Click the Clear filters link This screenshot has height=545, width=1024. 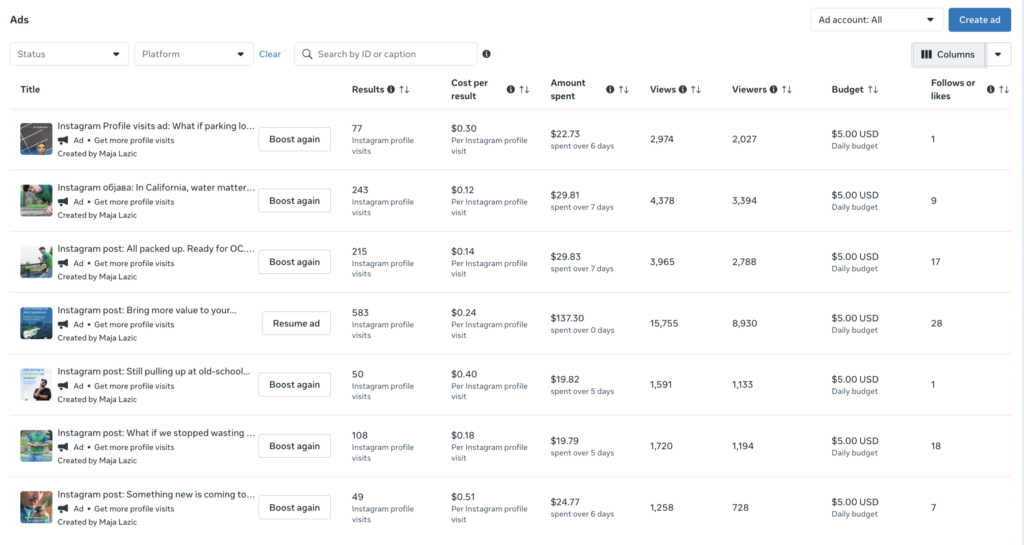point(270,54)
